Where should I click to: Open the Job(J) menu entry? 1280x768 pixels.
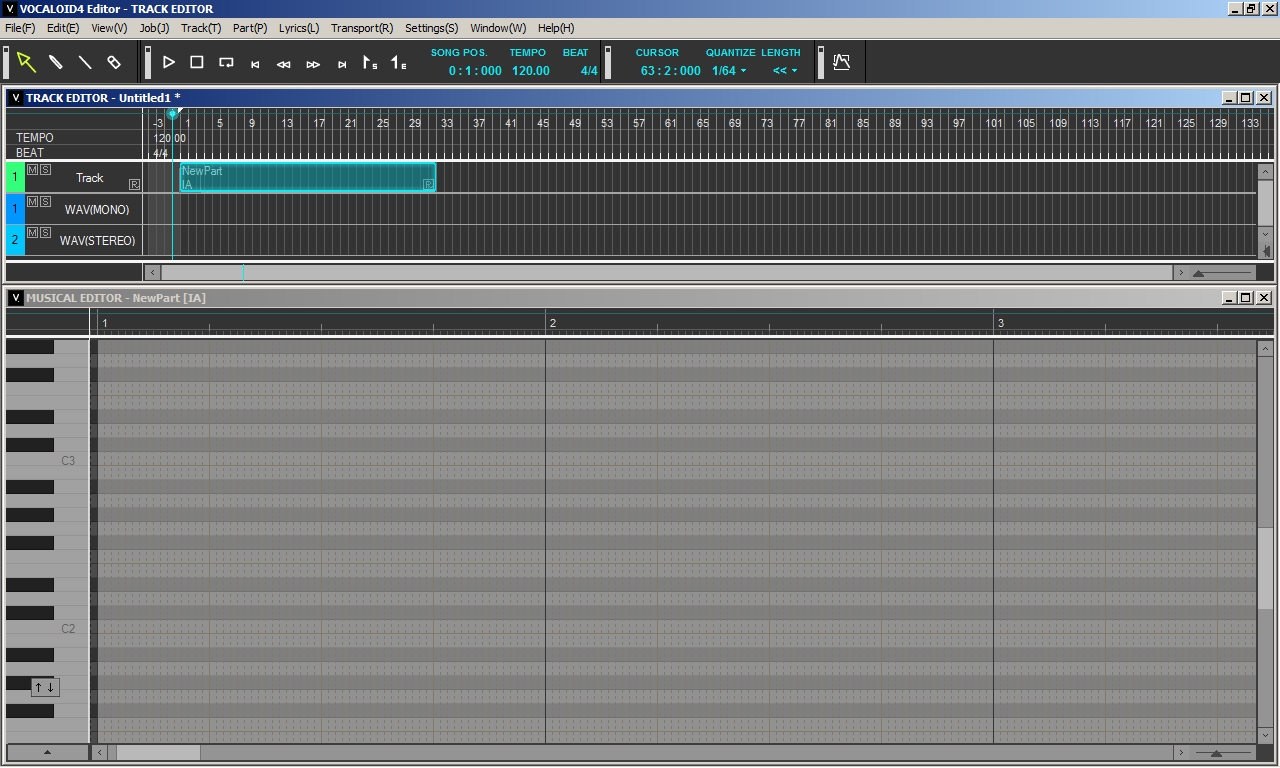[x=154, y=27]
